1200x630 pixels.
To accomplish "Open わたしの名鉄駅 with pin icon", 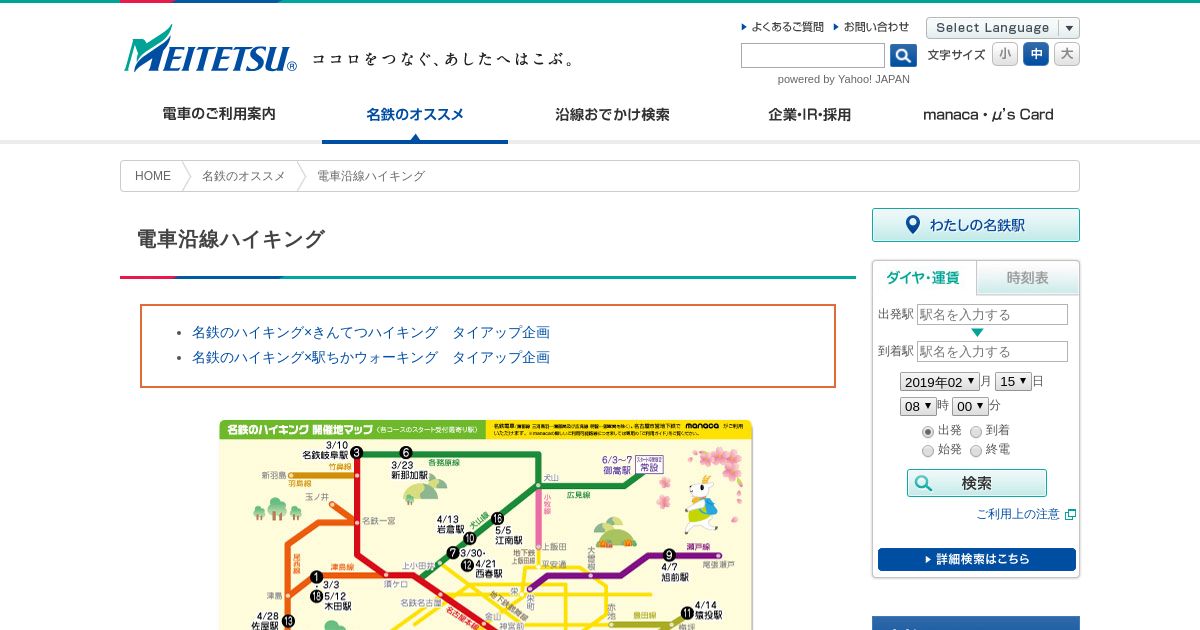I will (x=976, y=225).
